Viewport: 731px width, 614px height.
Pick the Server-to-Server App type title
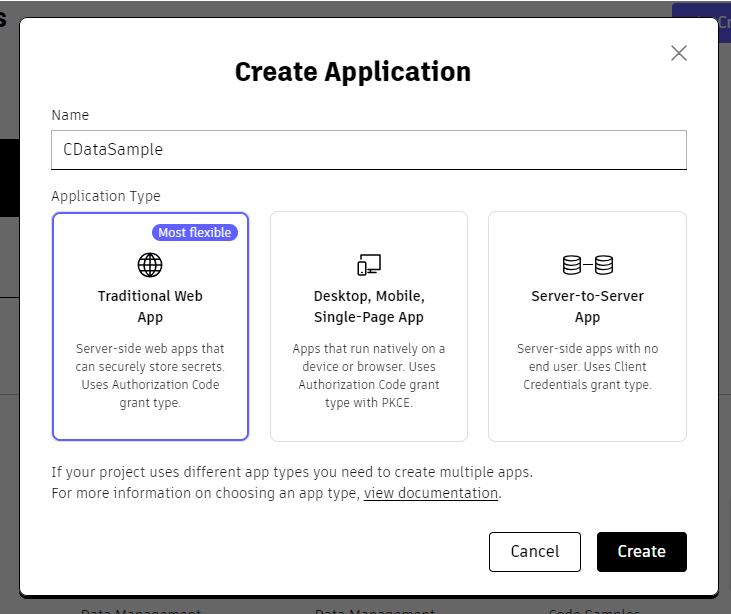(587, 306)
